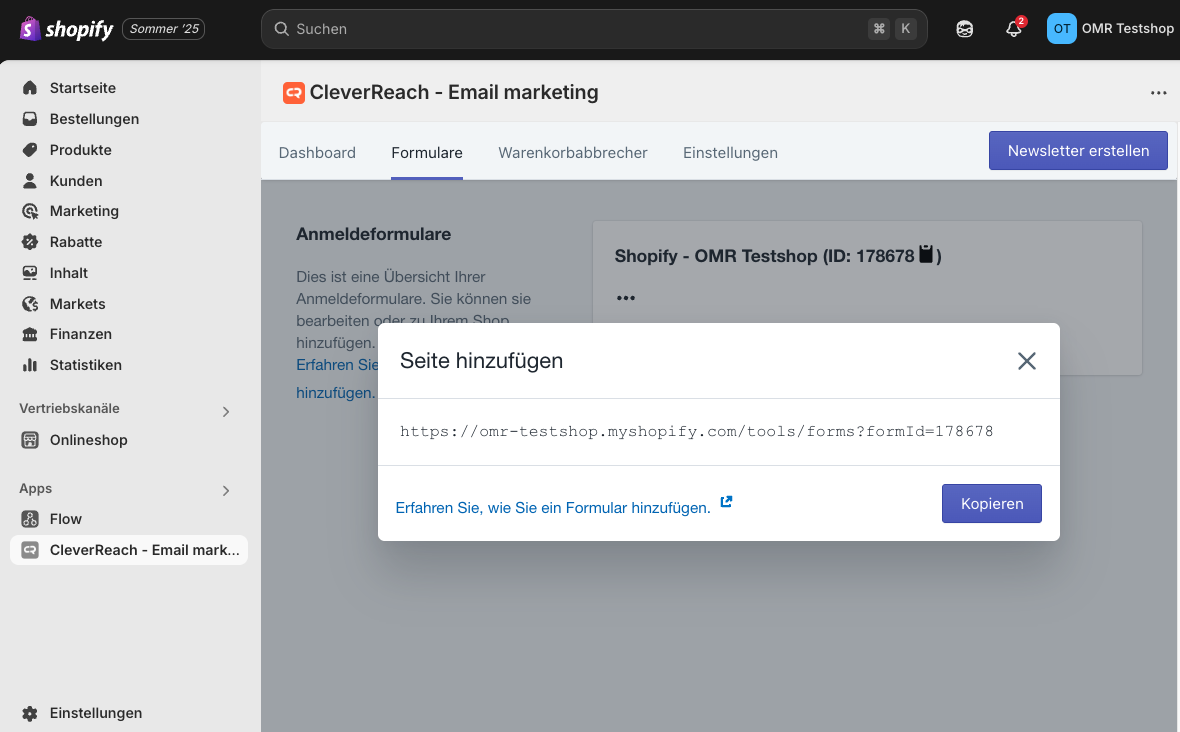Select CleverReach - Email marketing app entry

pos(128,550)
